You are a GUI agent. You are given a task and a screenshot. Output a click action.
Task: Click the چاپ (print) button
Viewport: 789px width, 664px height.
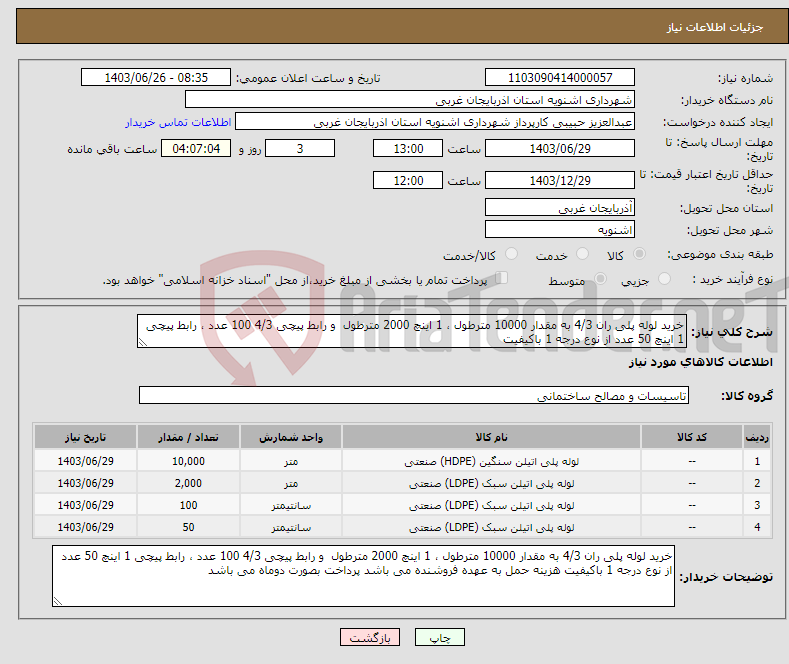(439, 637)
